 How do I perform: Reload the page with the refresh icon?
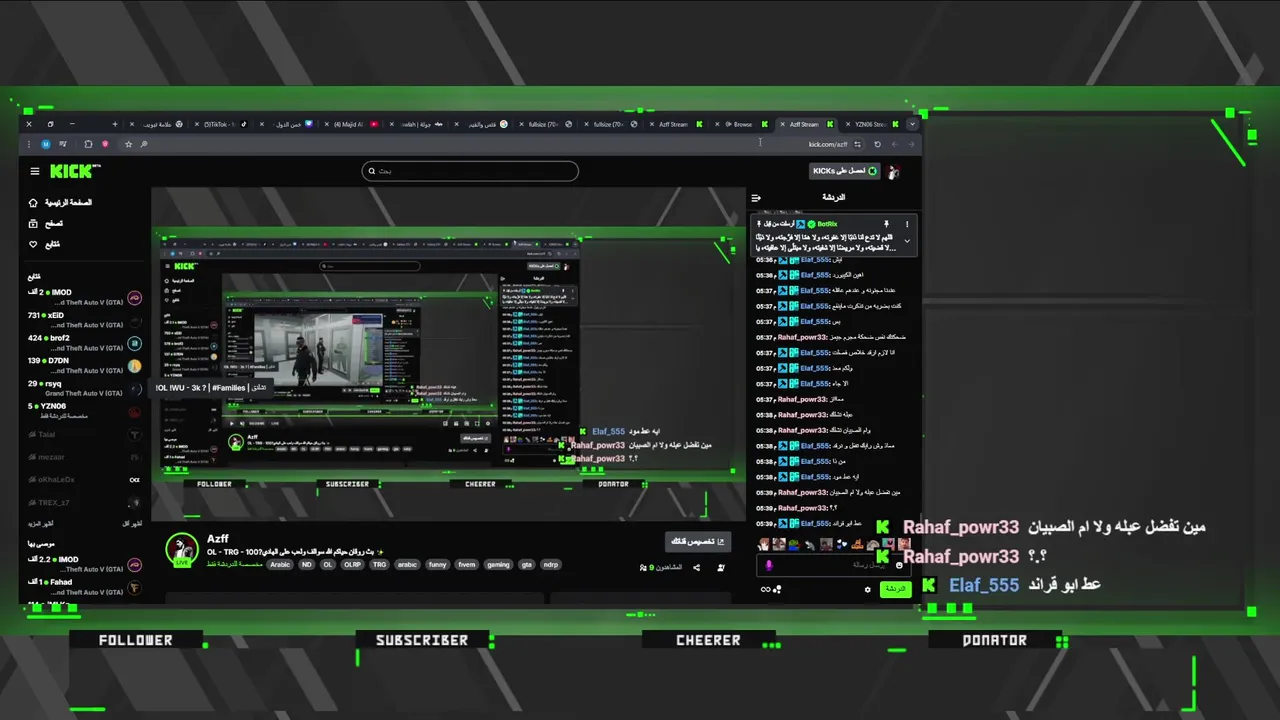pos(877,144)
